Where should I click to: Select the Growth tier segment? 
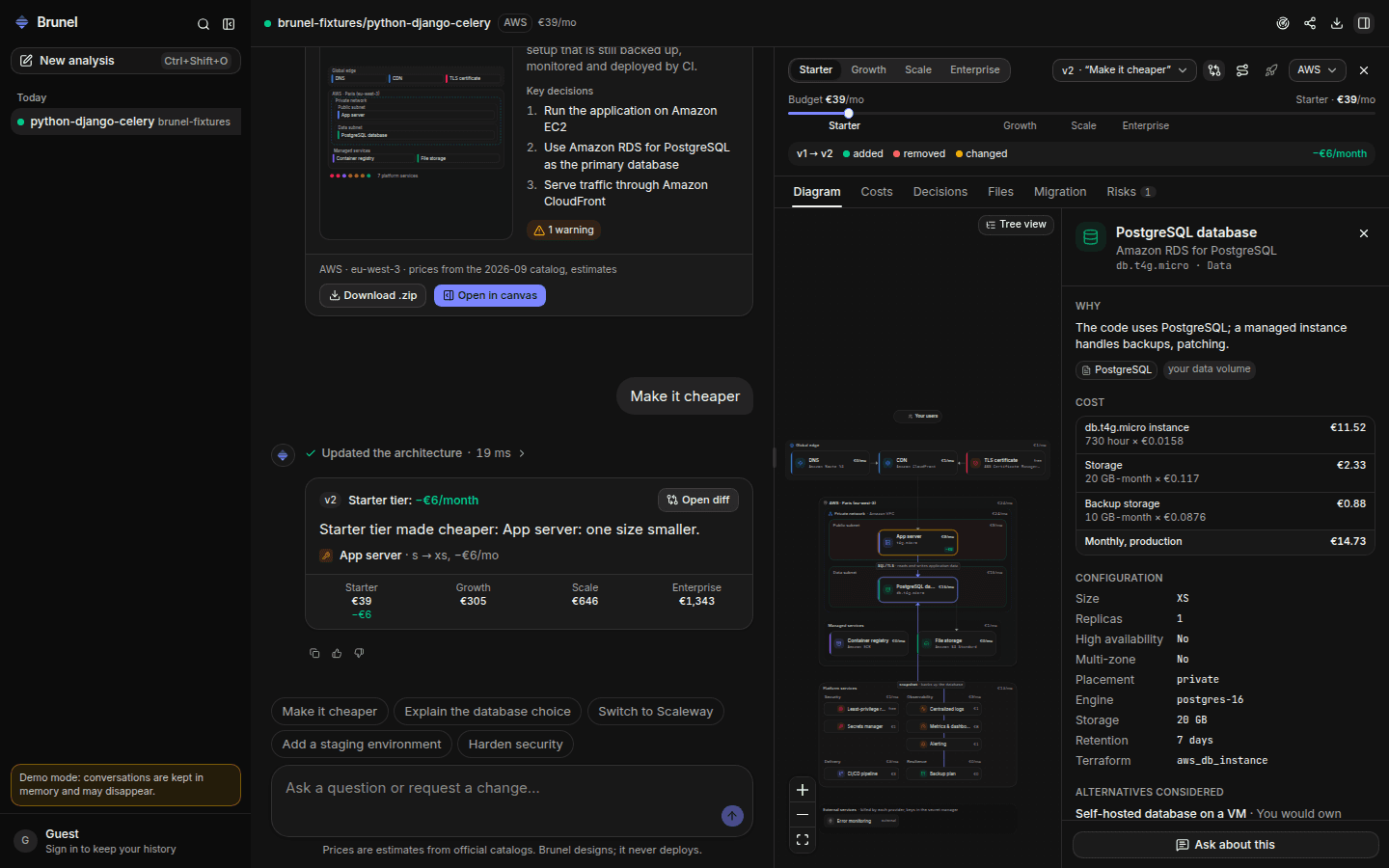868,70
